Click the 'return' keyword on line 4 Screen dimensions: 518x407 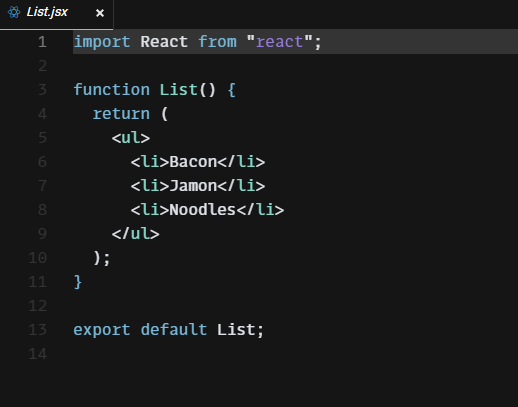click(121, 114)
